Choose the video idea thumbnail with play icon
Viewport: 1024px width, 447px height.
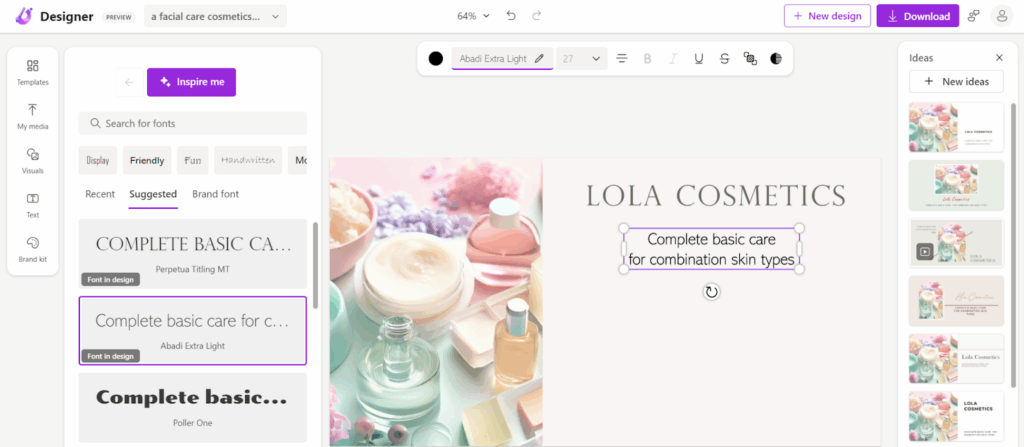(956, 242)
